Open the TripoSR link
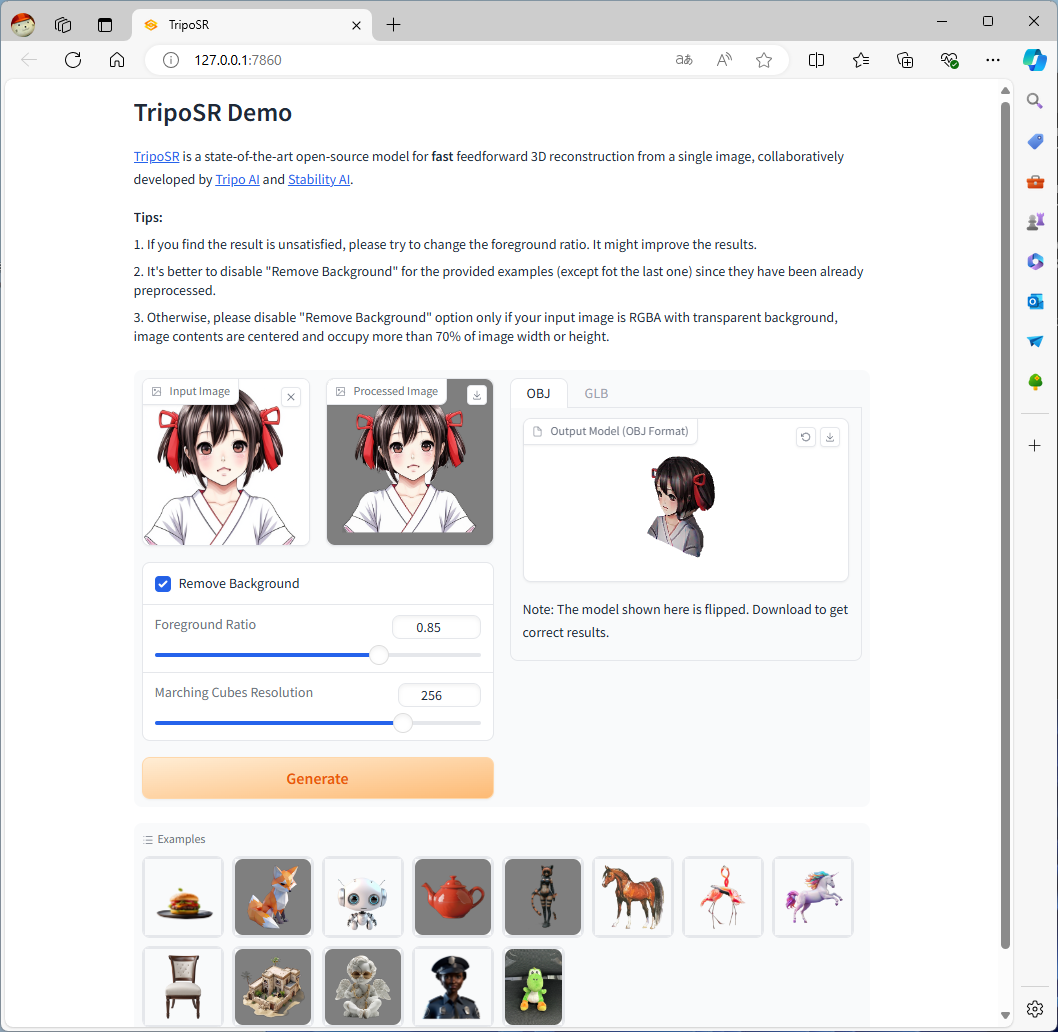 tap(157, 157)
